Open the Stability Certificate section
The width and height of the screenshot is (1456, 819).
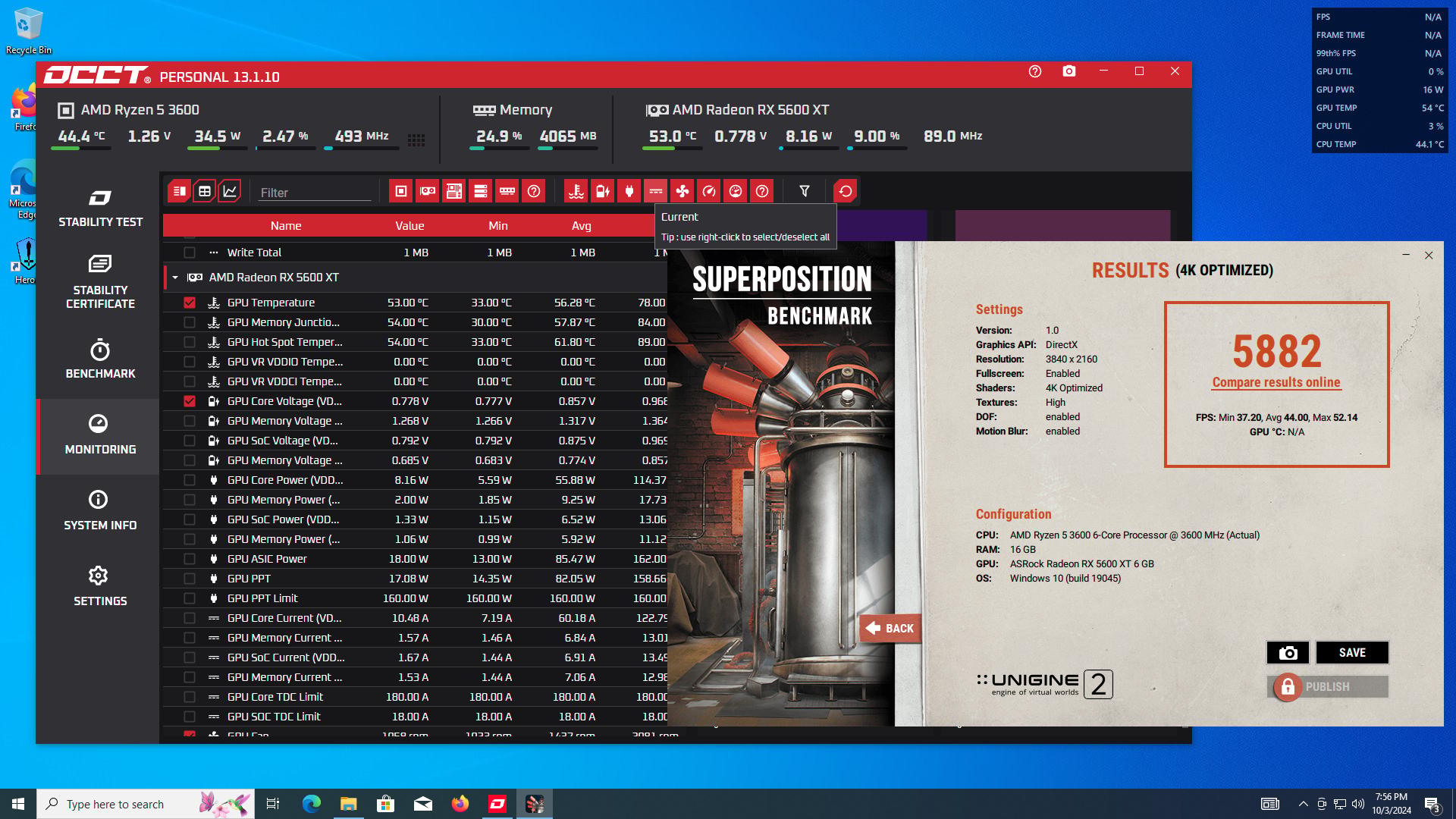pos(100,282)
